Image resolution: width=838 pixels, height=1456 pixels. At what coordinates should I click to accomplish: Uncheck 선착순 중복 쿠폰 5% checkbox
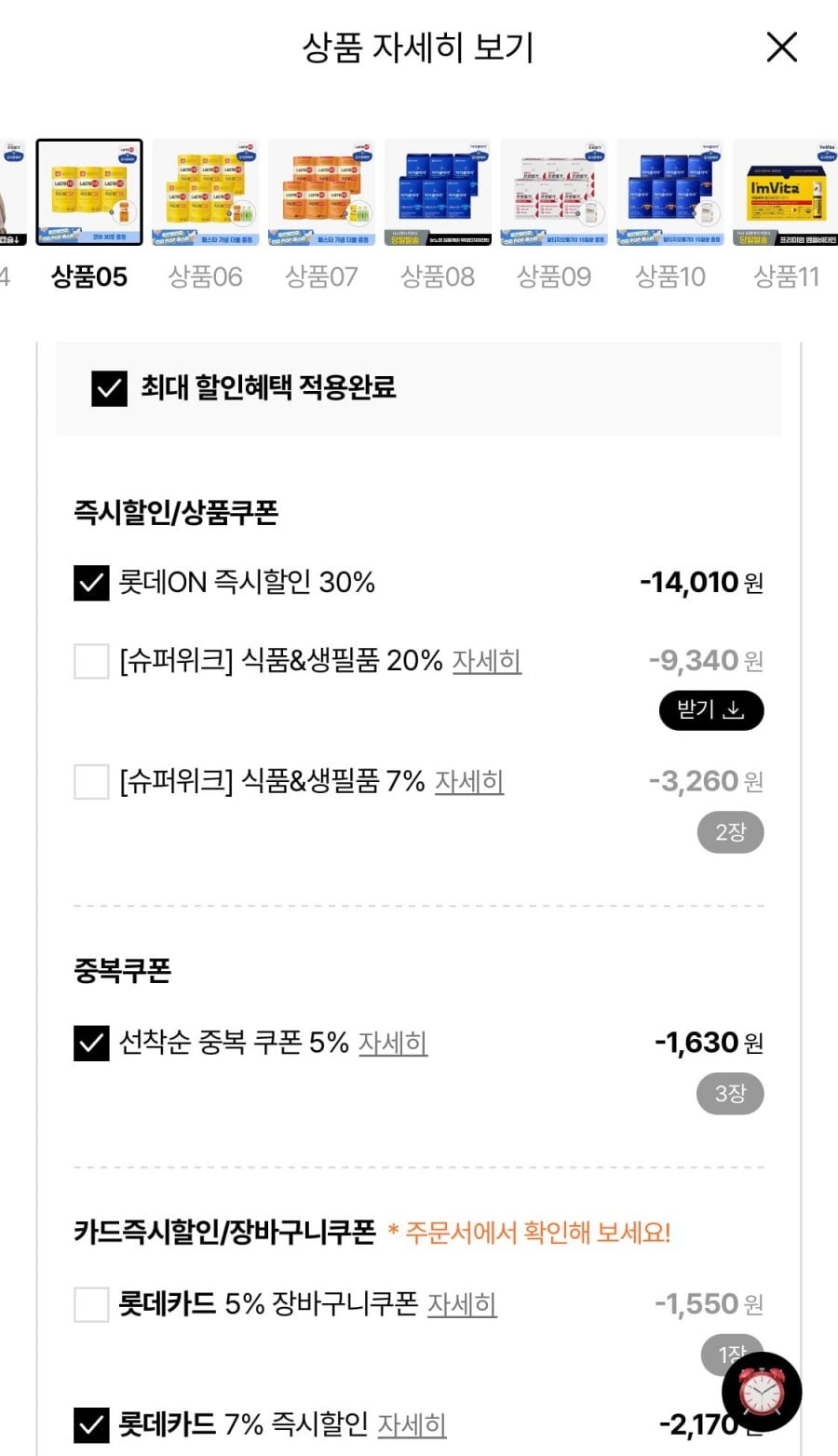click(x=91, y=1044)
